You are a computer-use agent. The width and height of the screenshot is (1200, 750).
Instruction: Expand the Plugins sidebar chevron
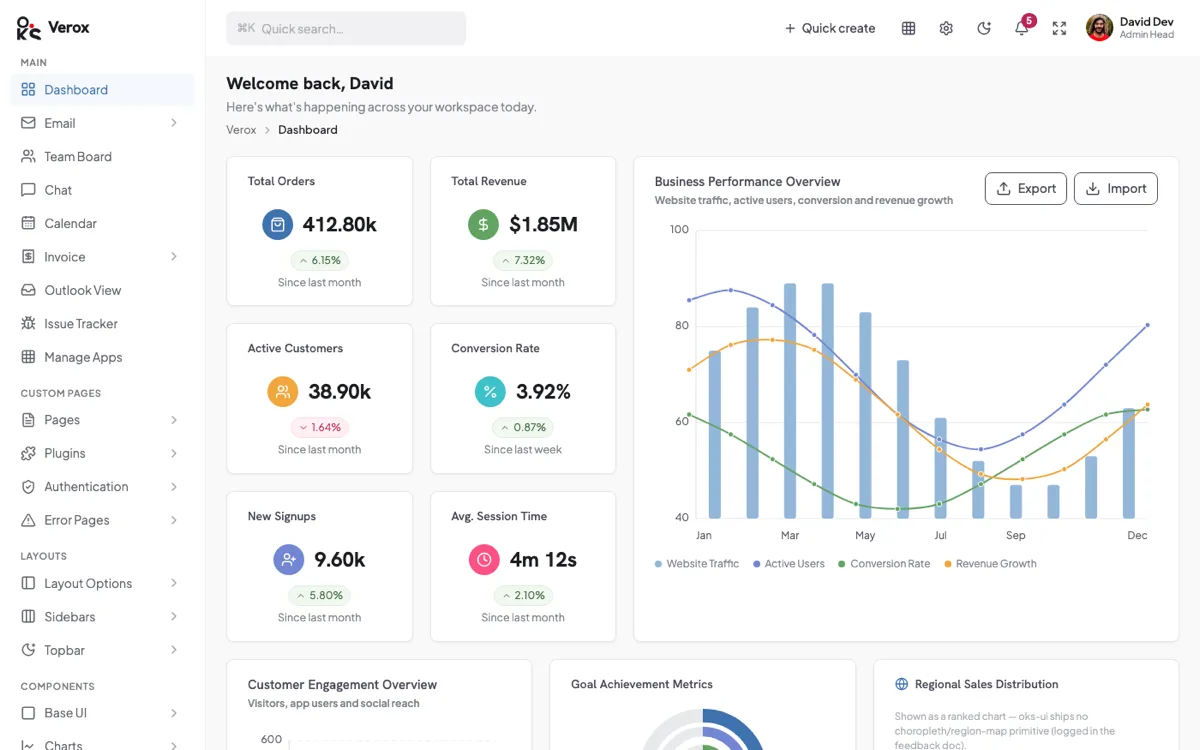(x=174, y=453)
